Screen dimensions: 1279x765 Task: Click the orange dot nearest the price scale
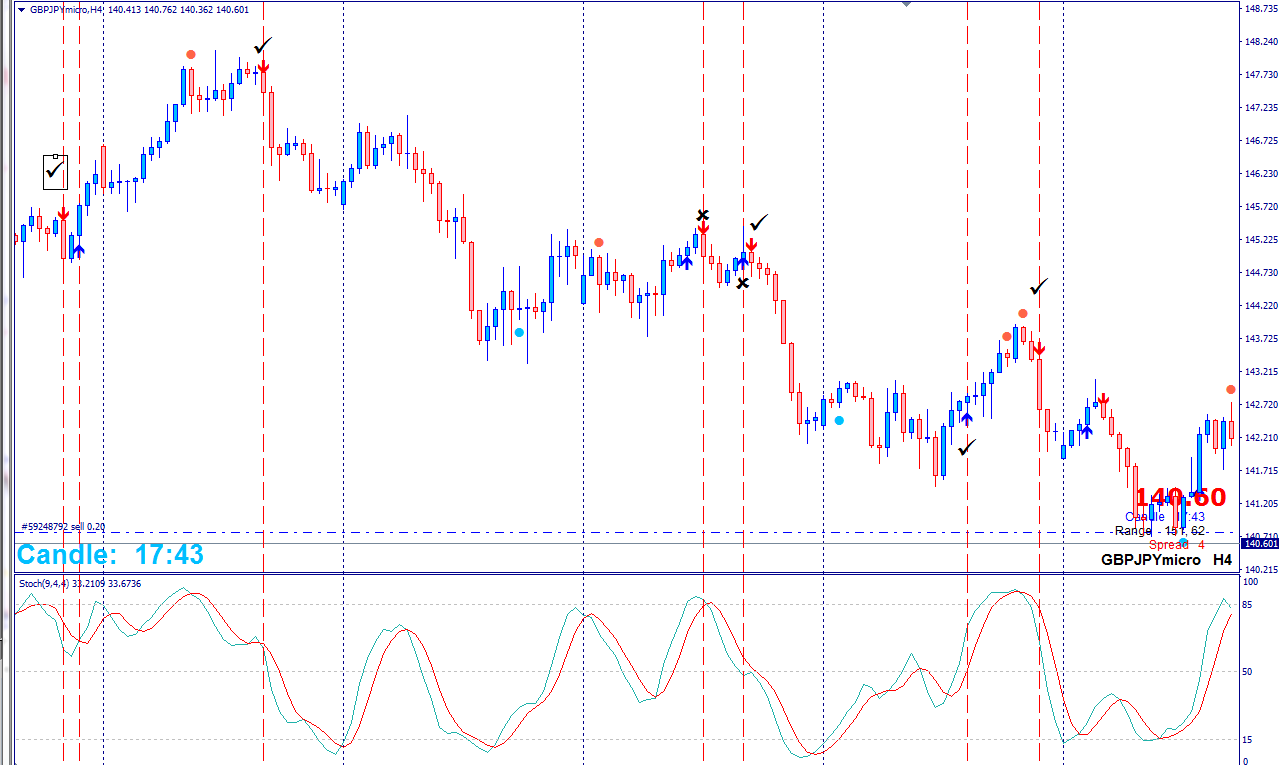(1231, 389)
